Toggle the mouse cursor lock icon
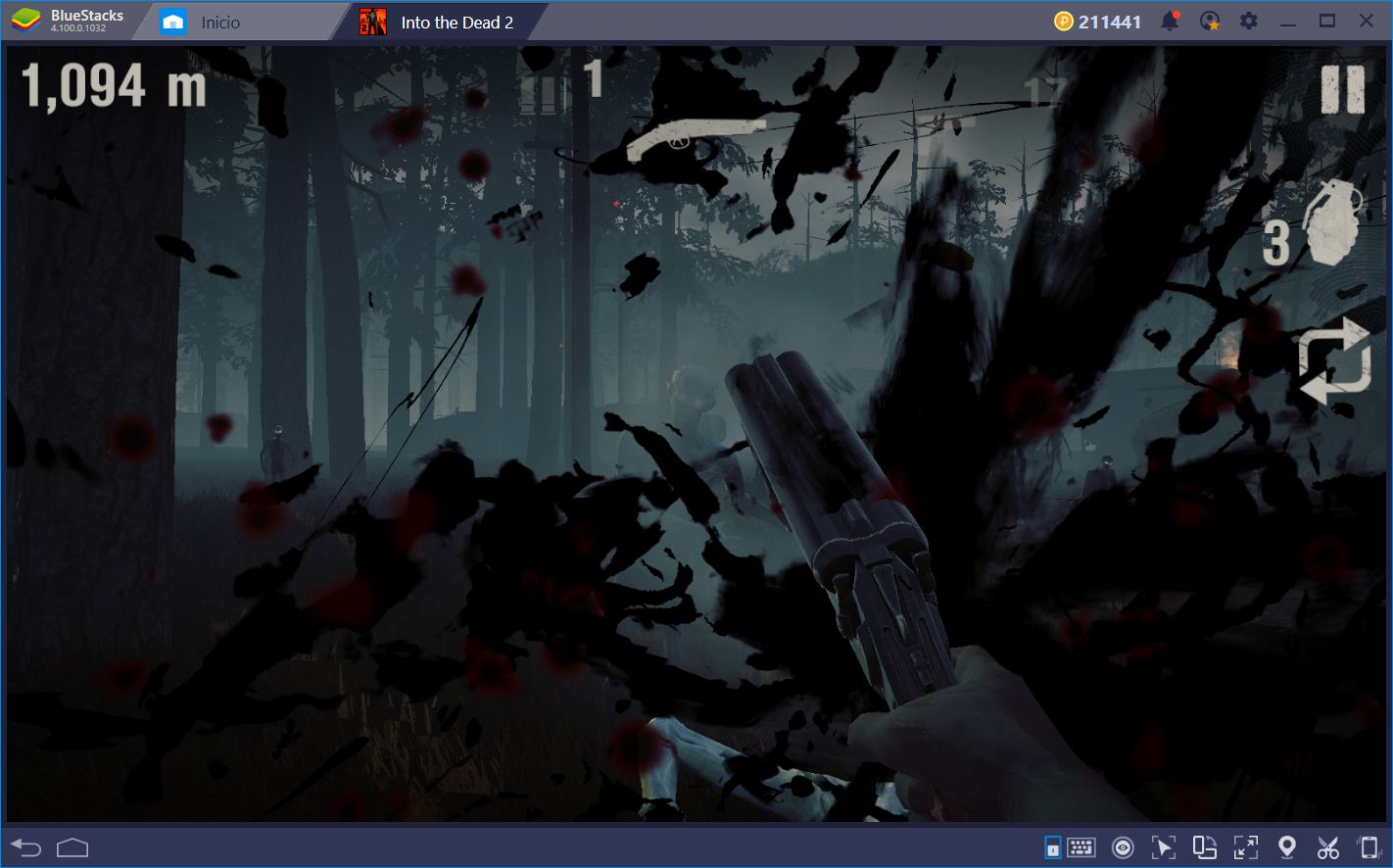 1164,847
